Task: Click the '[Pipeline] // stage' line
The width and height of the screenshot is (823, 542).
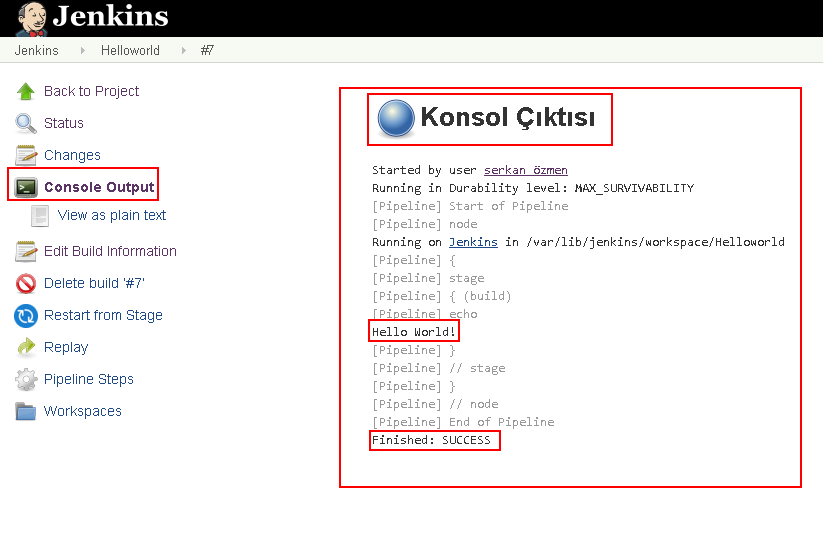Action: coord(439,368)
